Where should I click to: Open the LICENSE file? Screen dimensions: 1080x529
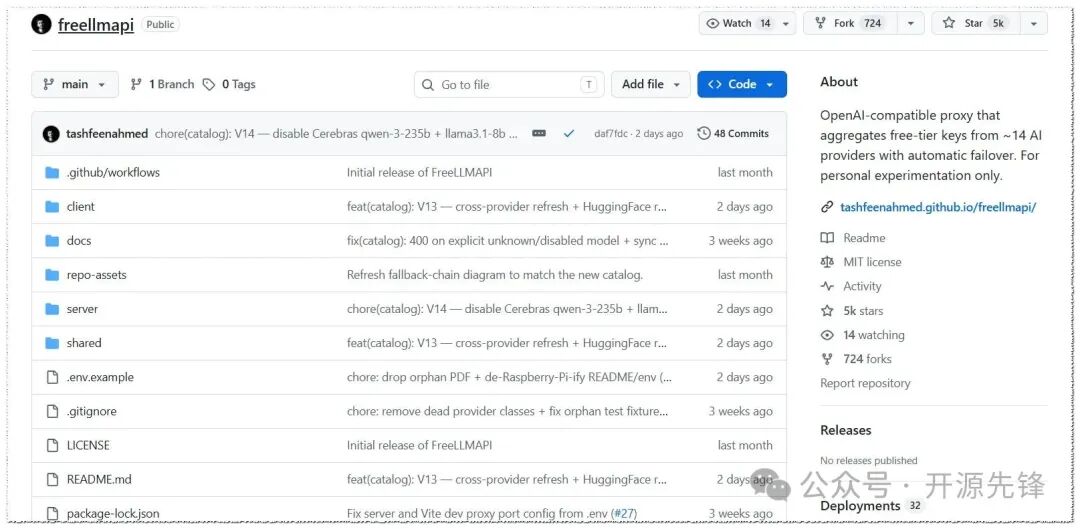(88, 445)
